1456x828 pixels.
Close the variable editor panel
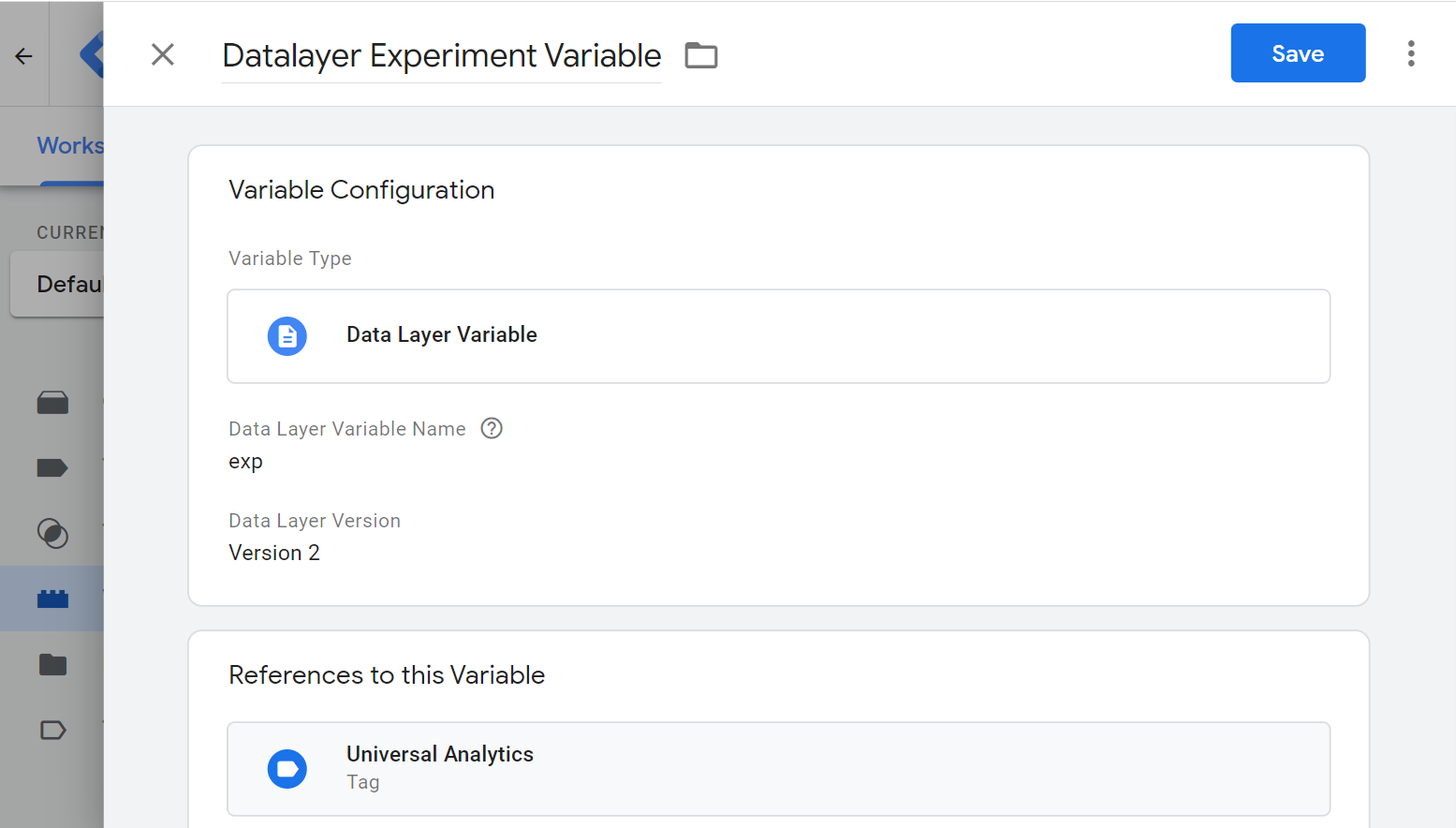click(x=163, y=54)
